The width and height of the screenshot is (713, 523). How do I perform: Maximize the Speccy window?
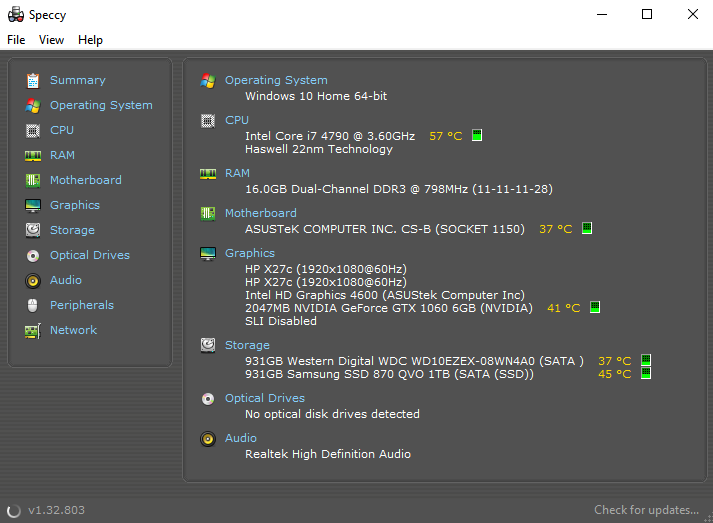(647, 15)
